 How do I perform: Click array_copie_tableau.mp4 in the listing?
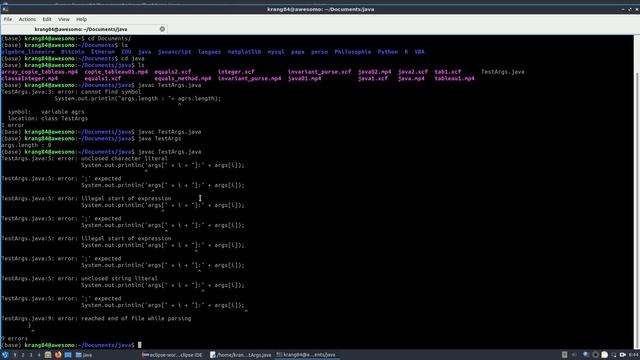coord(40,72)
